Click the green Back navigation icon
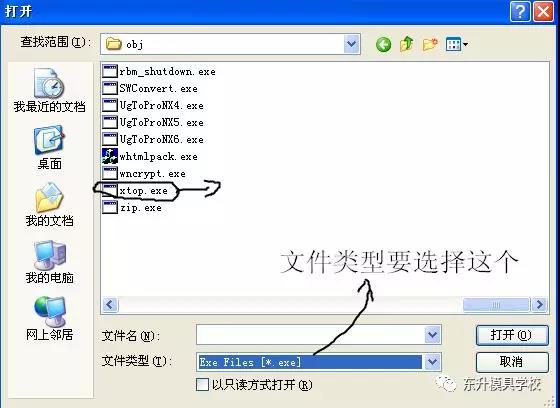 383,45
